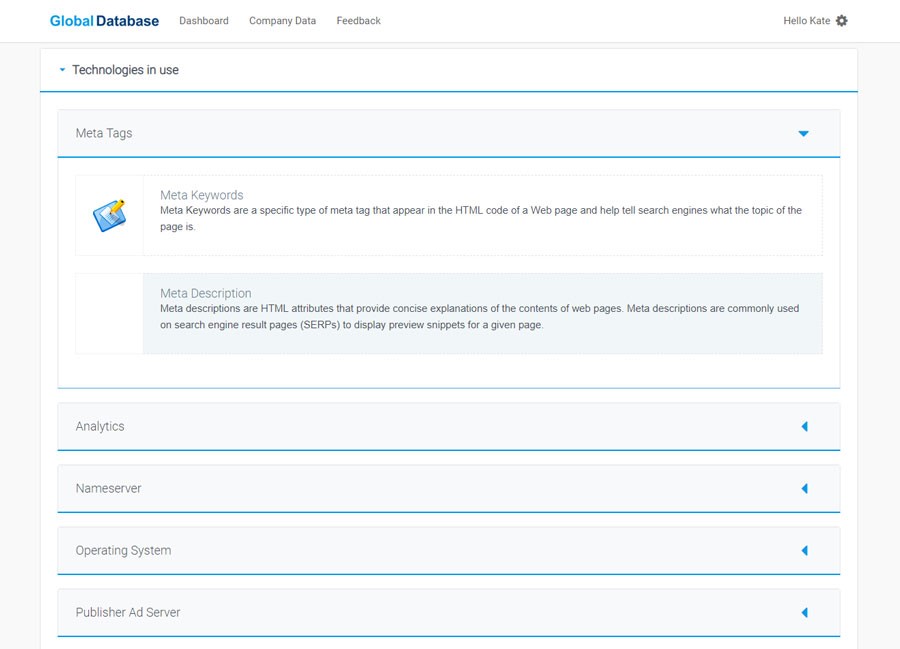This screenshot has width=900, height=649.
Task: Click the Operating System panel title
Action: click(x=123, y=550)
